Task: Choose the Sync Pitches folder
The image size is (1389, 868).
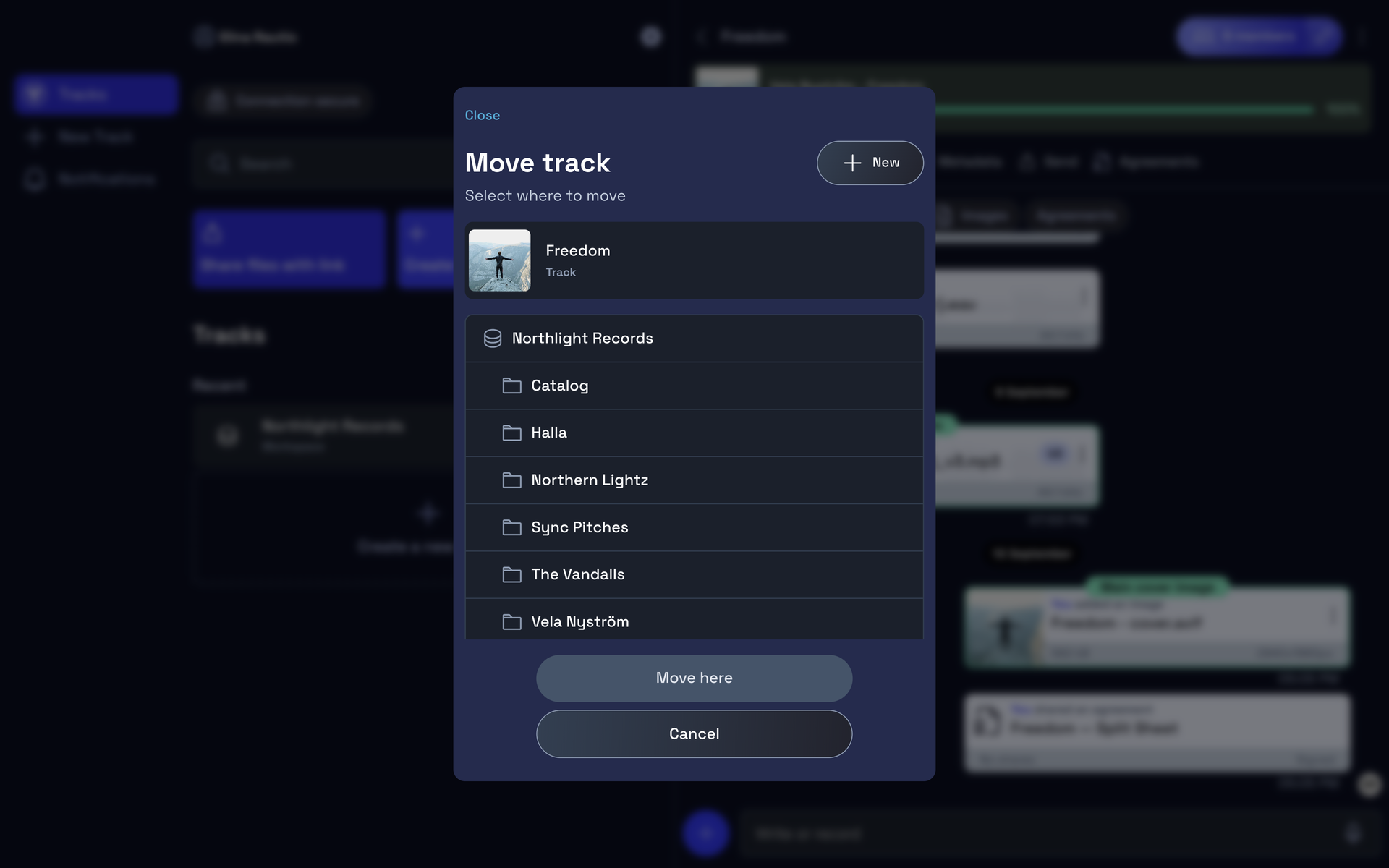Action: (x=694, y=527)
